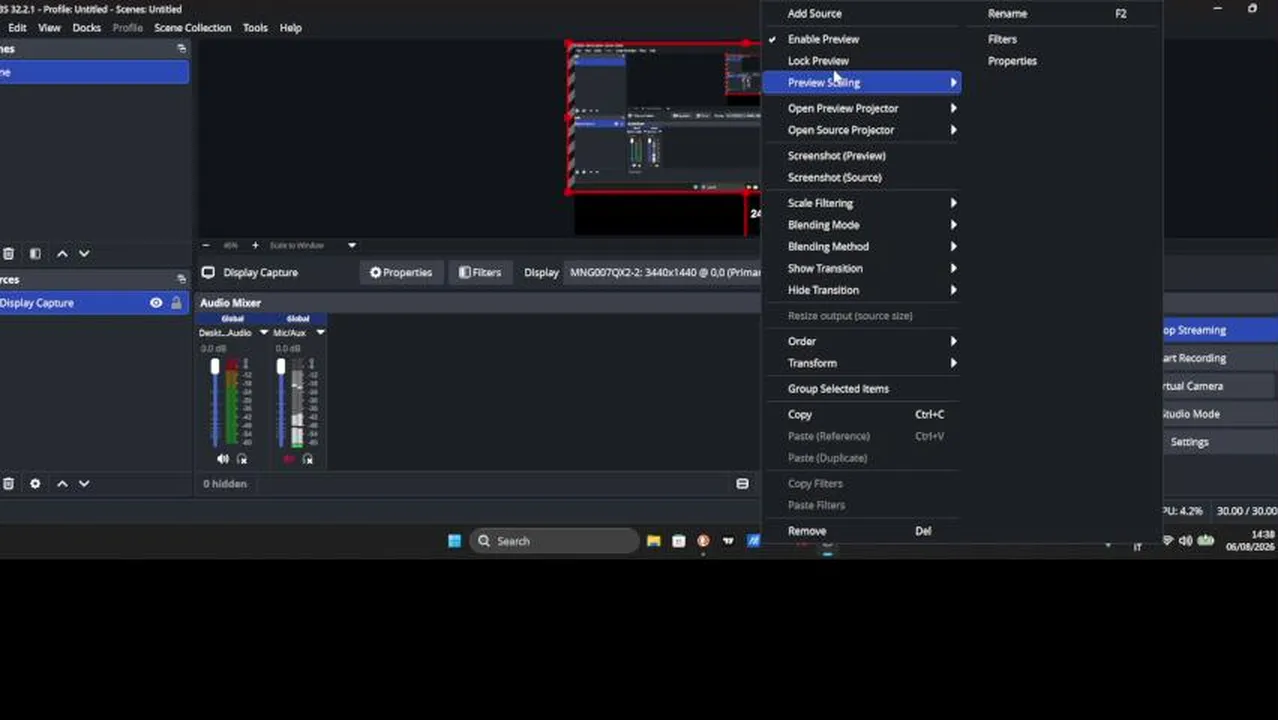Expand Show Transition submenu
The width and height of the screenshot is (1278, 720).
(861, 268)
